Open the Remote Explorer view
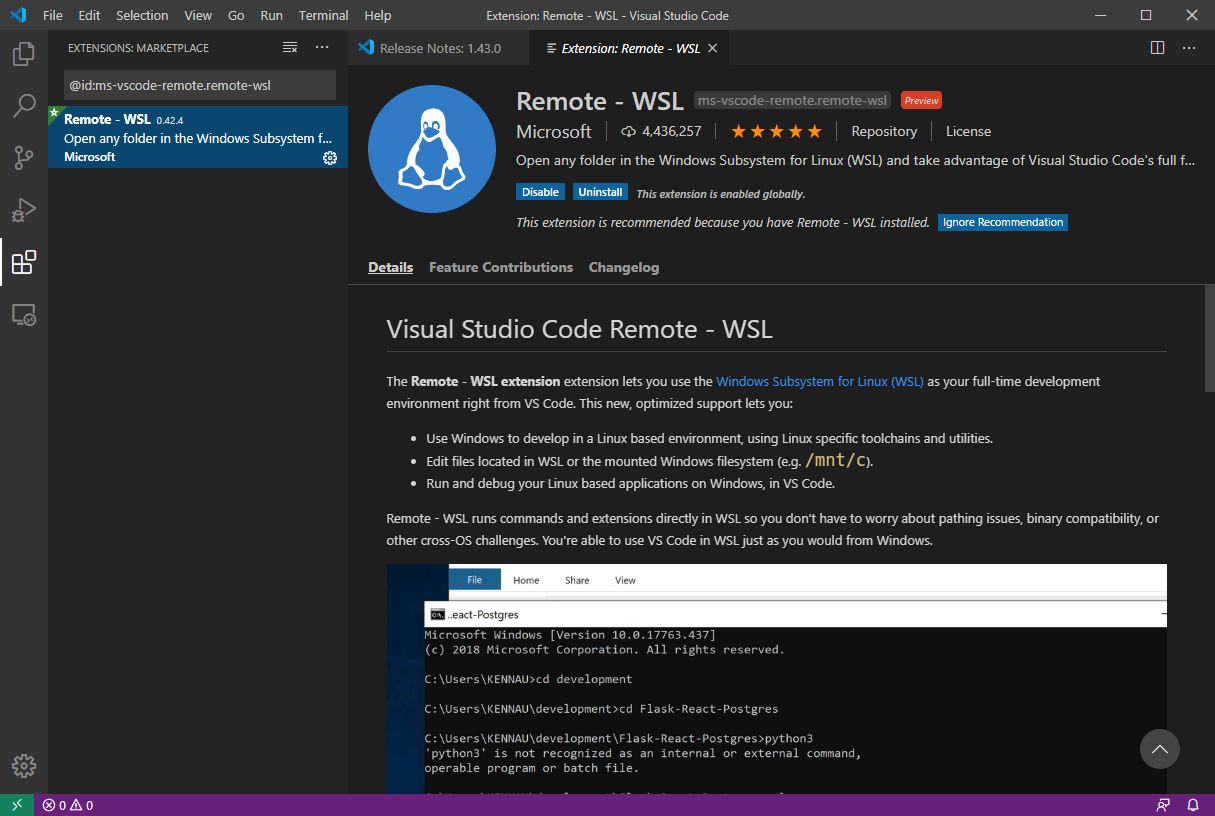The width and height of the screenshot is (1215, 816). click(24, 315)
